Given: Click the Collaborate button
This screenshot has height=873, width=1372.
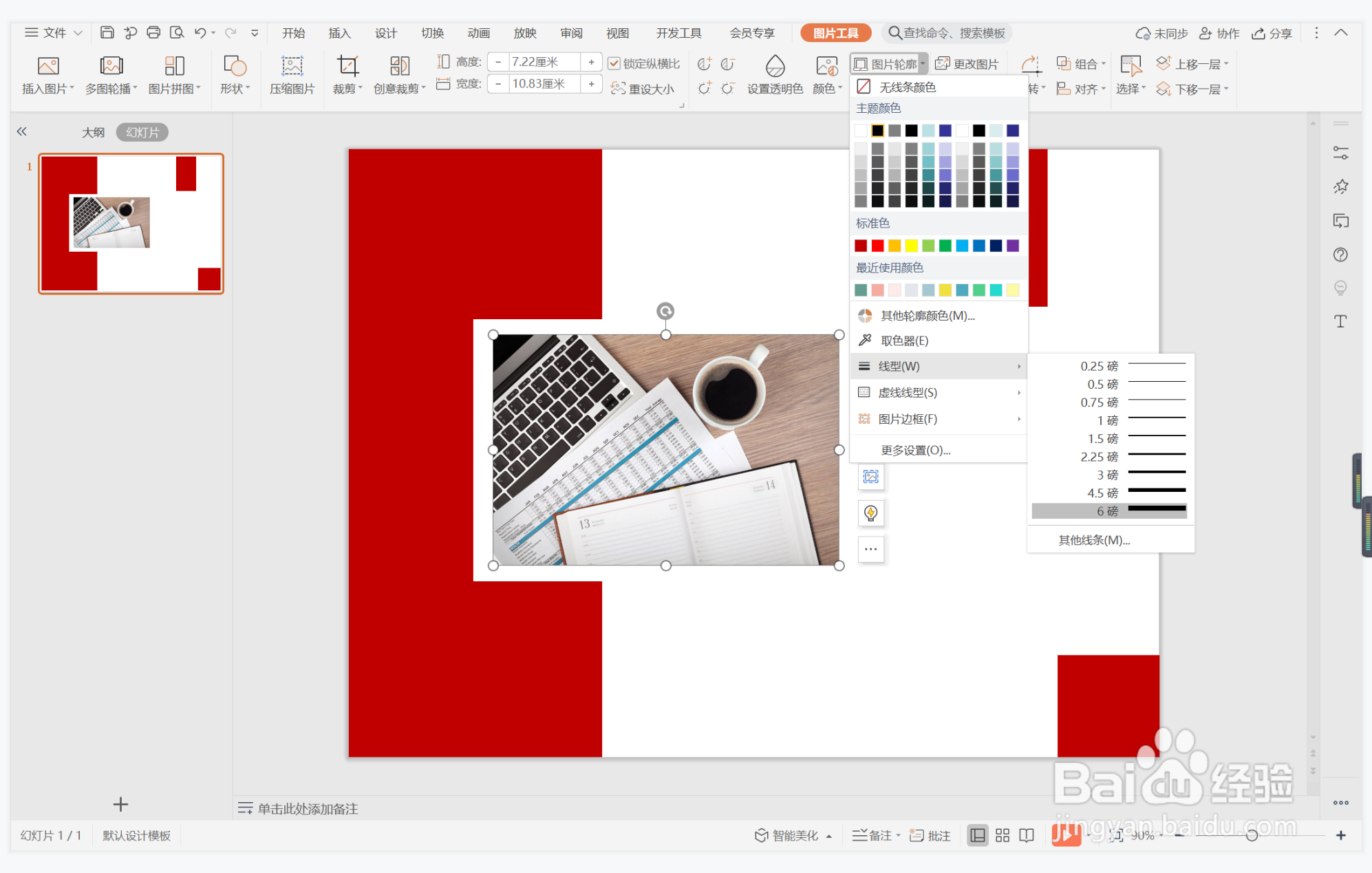Looking at the screenshot, I should point(1219,33).
